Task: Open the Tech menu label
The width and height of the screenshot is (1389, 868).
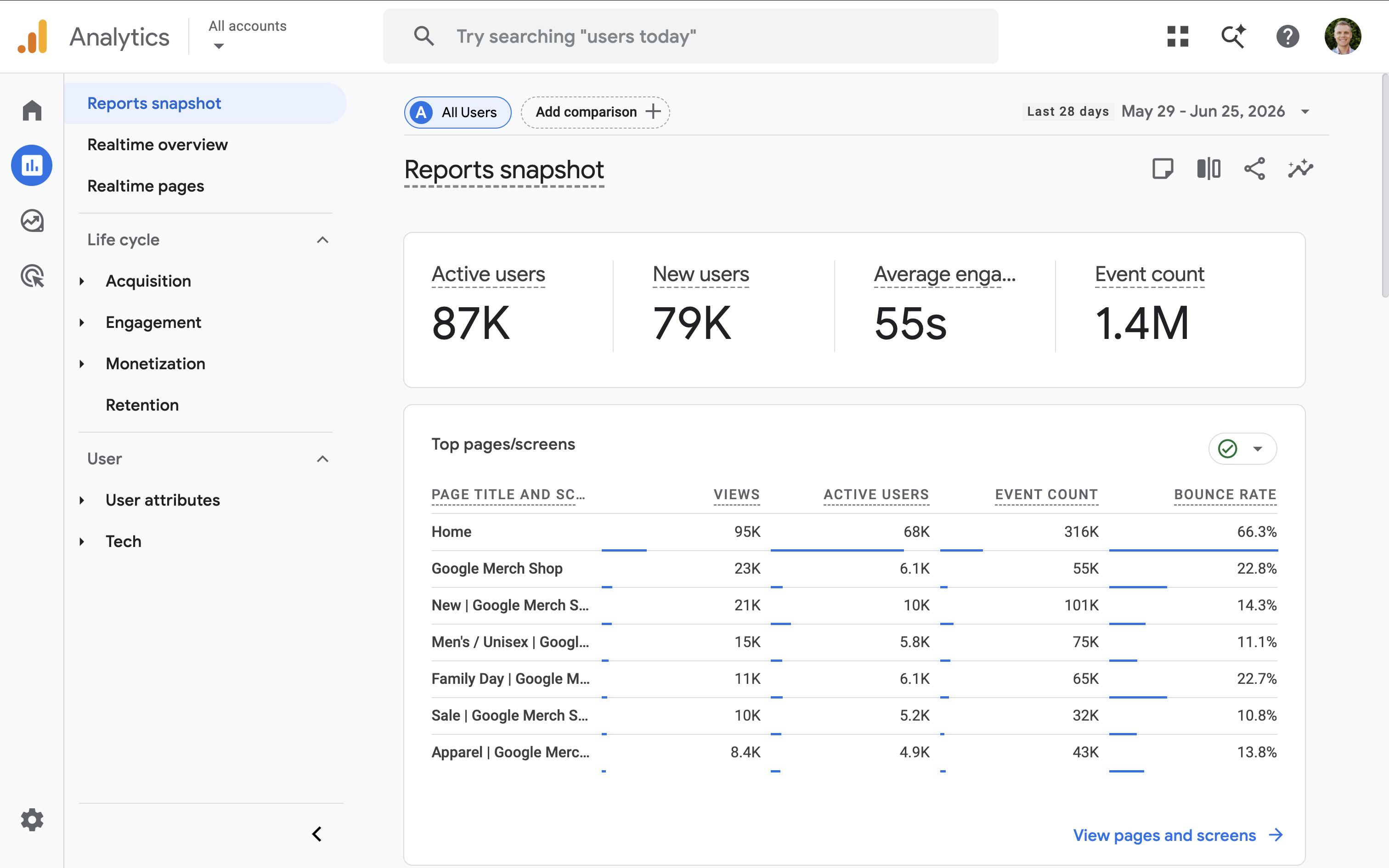Action: (124, 541)
